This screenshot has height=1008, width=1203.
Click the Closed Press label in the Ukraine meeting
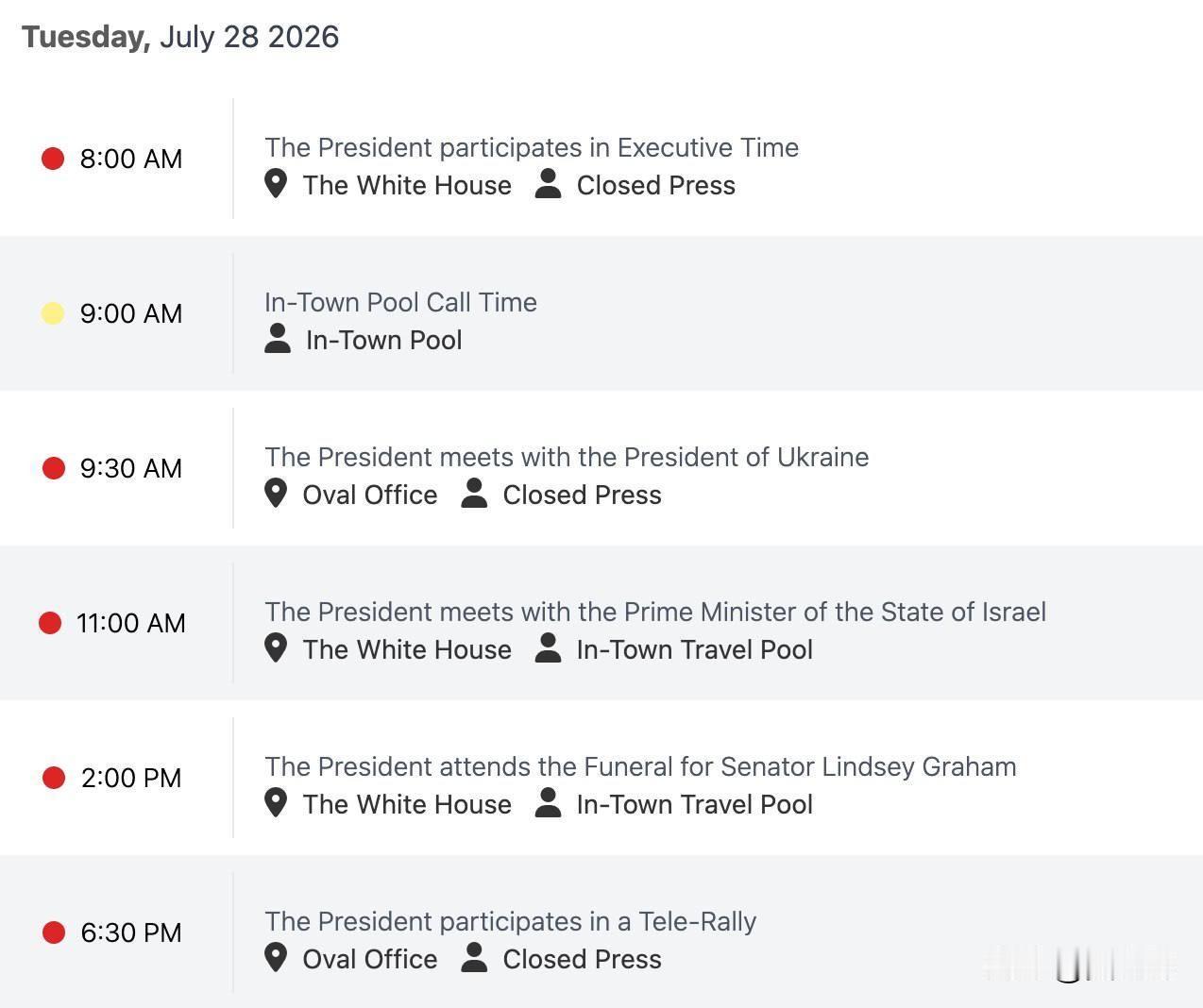(x=582, y=495)
